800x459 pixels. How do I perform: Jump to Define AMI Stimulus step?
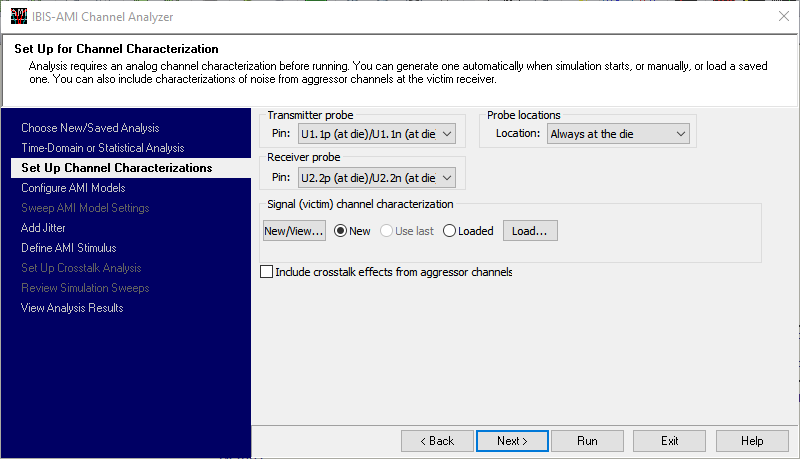[68, 248]
